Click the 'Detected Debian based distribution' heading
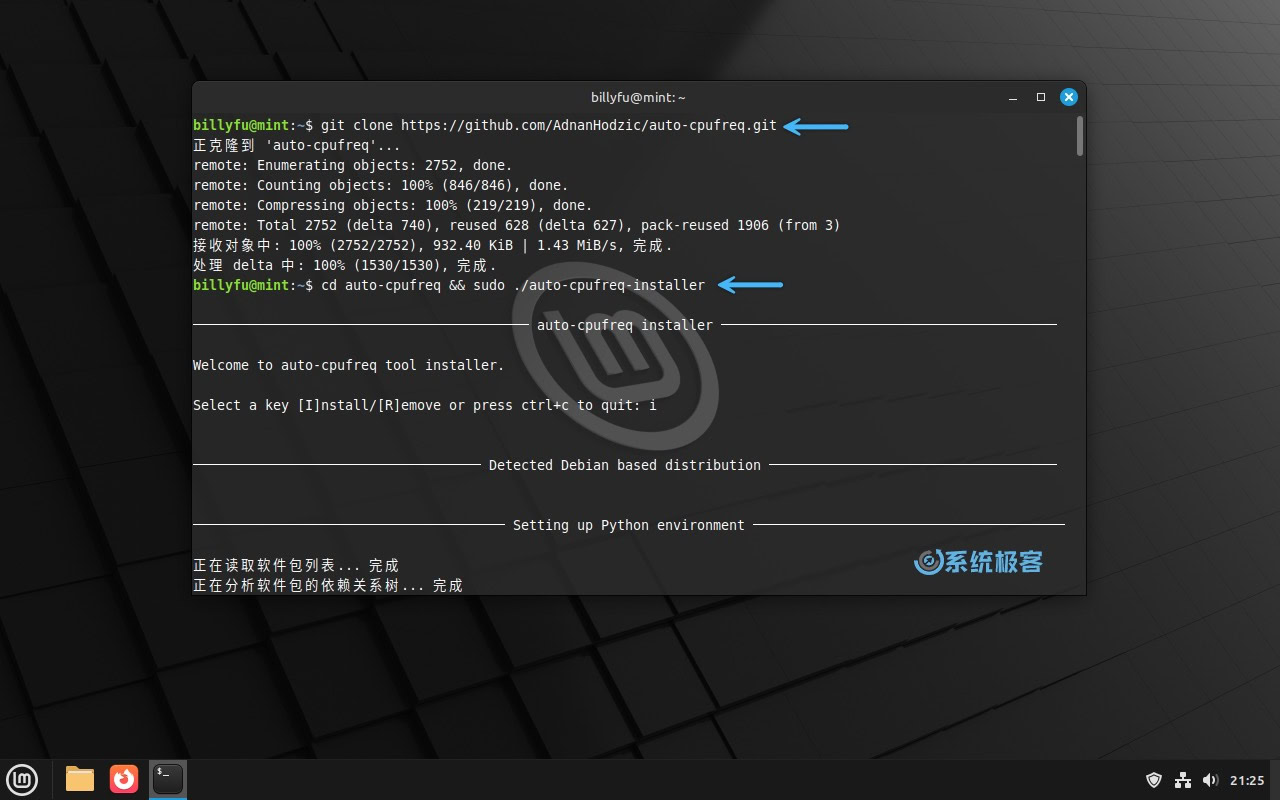Viewport: 1280px width, 800px height. tap(625, 465)
